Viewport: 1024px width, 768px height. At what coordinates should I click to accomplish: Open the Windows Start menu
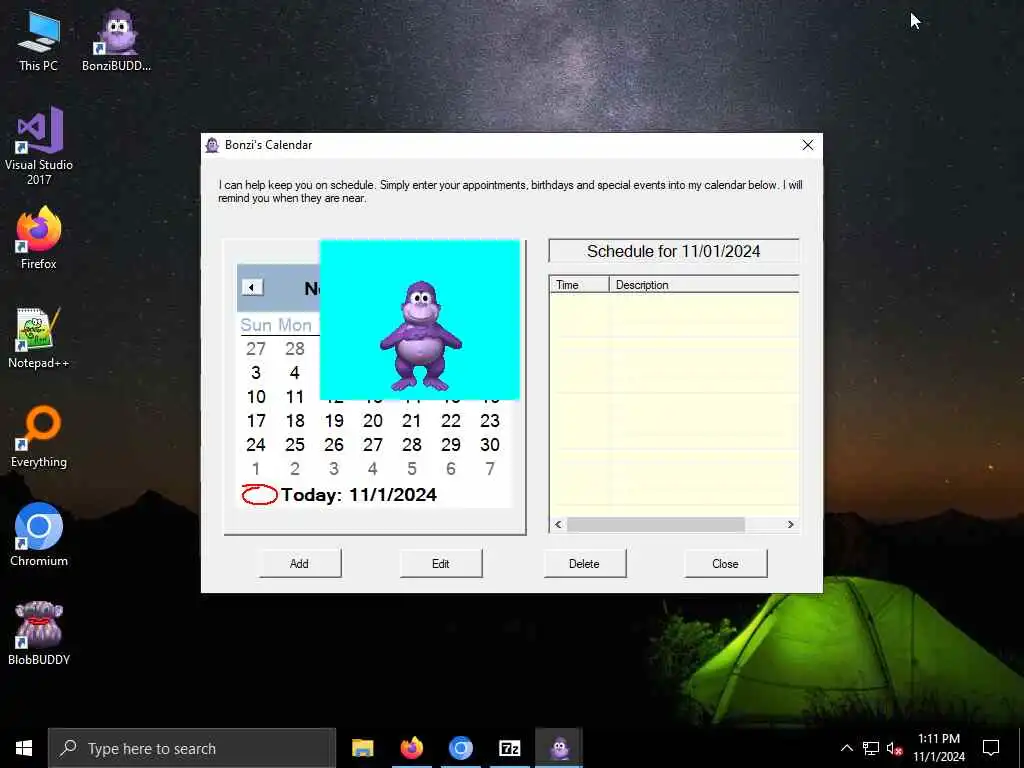click(x=24, y=748)
